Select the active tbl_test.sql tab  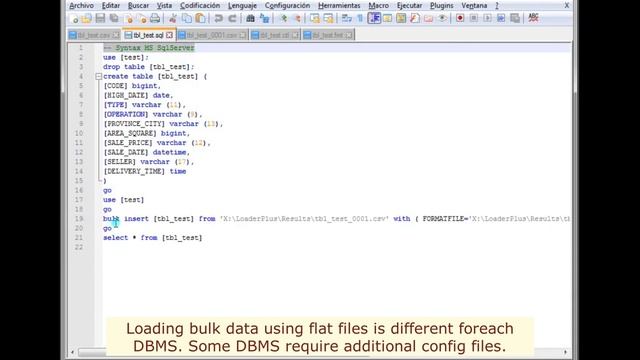[149, 35]
